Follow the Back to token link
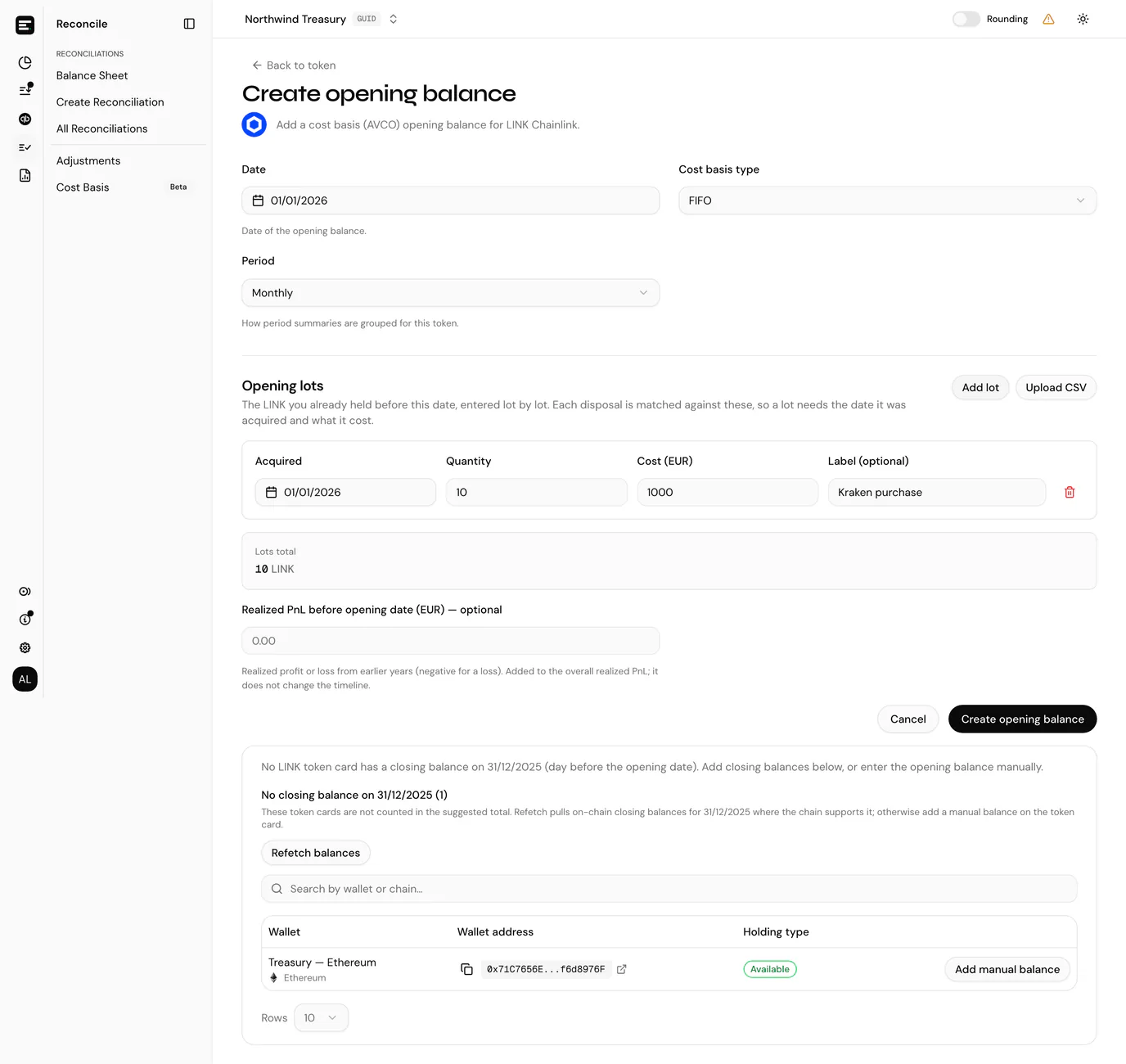 pyautogui.click(x=294, y=65)
